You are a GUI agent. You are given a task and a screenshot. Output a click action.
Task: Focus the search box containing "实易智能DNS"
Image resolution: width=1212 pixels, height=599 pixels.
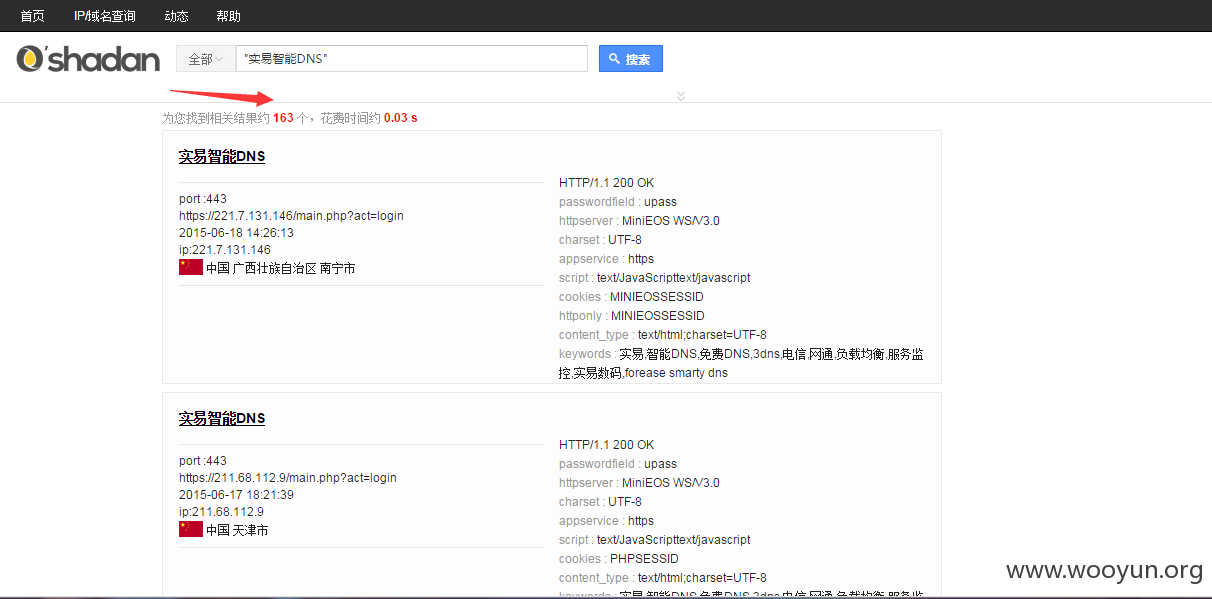412,59
